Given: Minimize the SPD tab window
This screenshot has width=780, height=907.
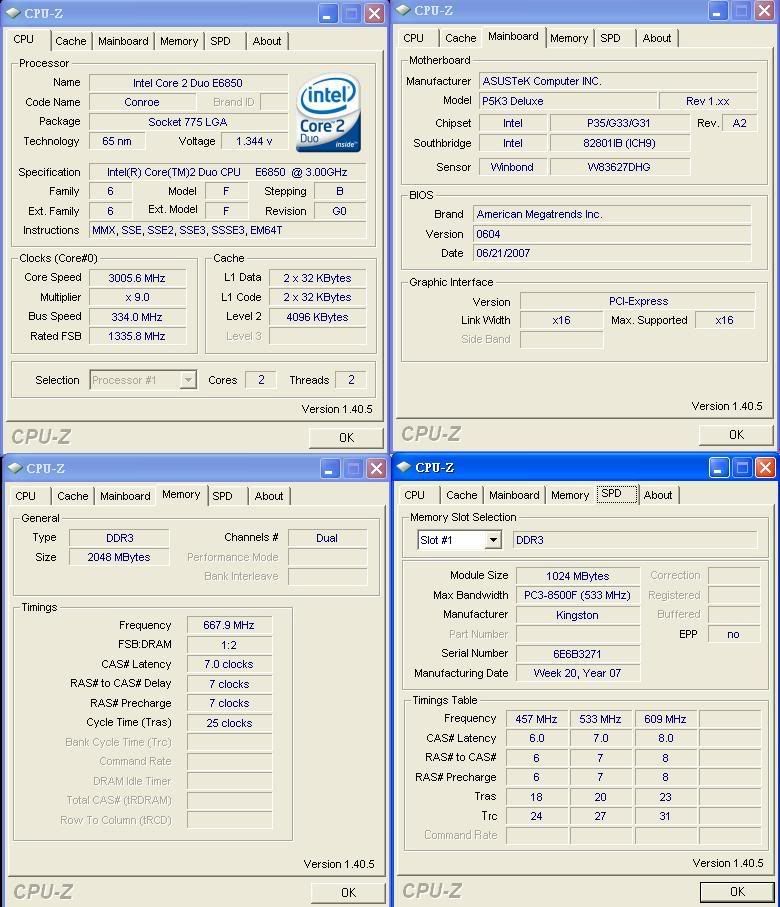Looking at the screenshot, I should 719,467.
